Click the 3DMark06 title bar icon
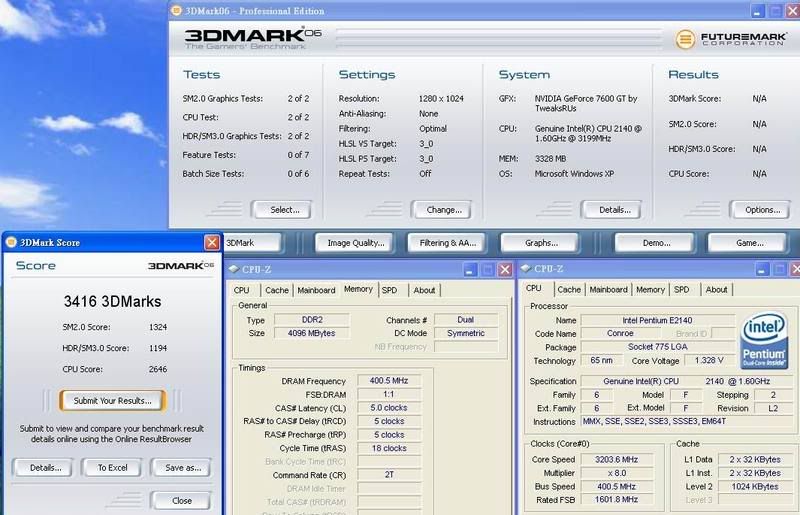 (x=176, y=11)
